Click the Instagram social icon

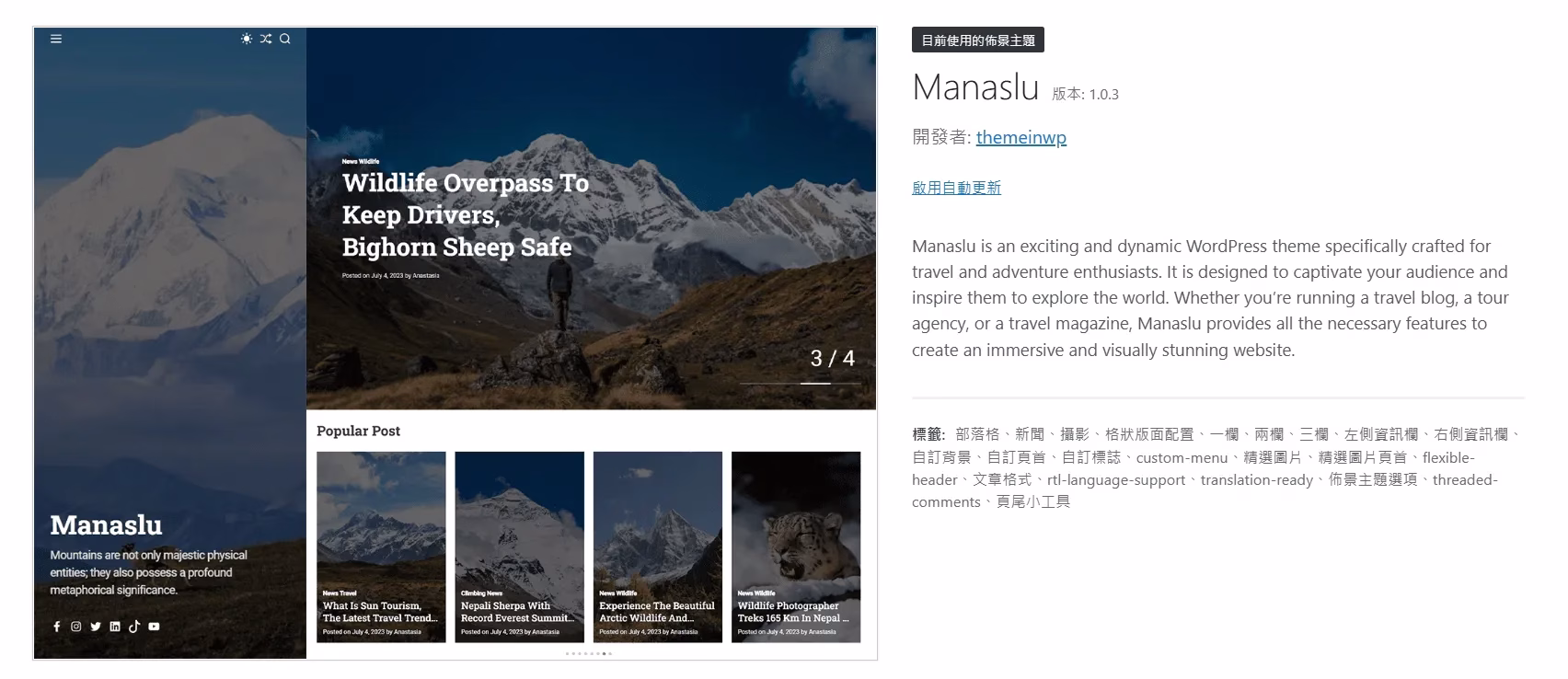tap(76, 627)
